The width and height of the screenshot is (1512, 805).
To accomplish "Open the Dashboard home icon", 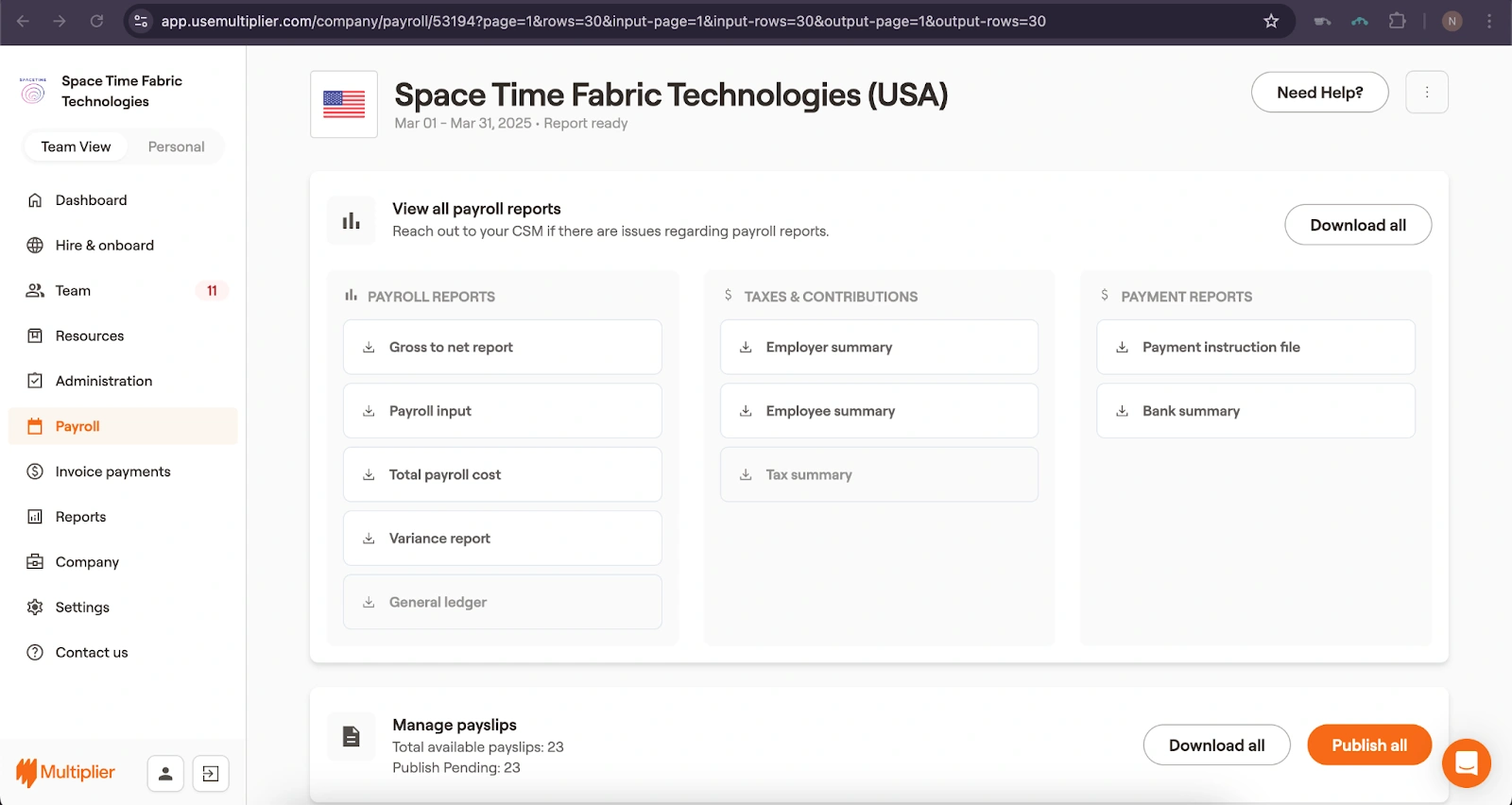I will (x=35, y=200).
